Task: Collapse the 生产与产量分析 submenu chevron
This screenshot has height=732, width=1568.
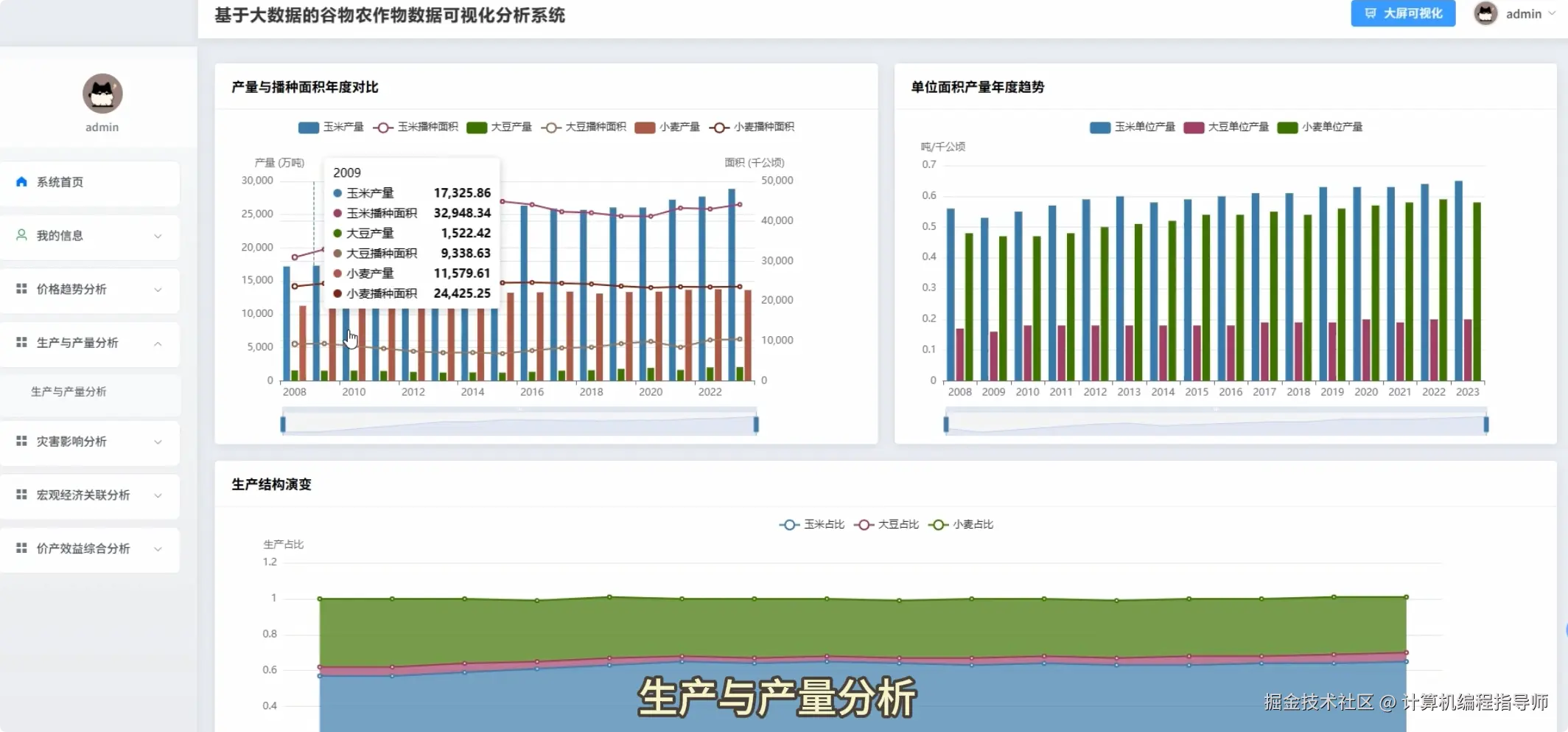Action: pyautogui.click(x=158, y=344)
